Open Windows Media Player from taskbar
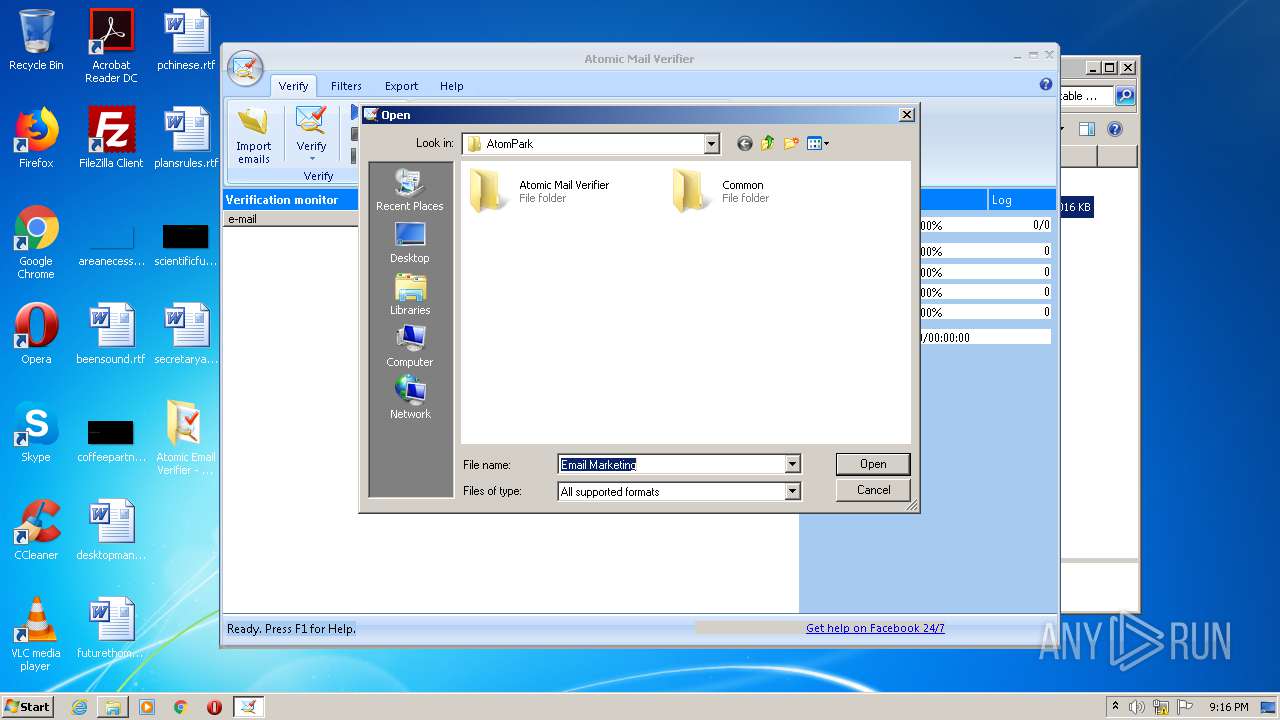 [x=147, y=707]
